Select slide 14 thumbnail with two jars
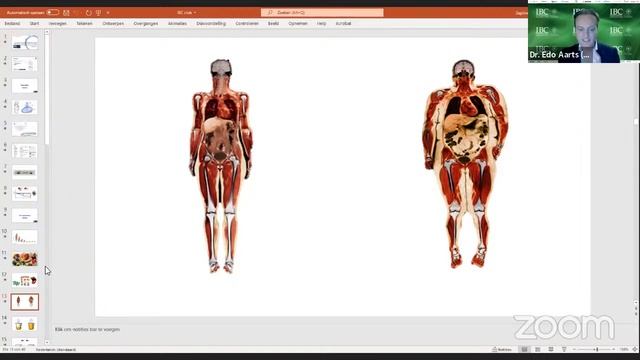Screen dimensions: 640x360 [25, 324]
